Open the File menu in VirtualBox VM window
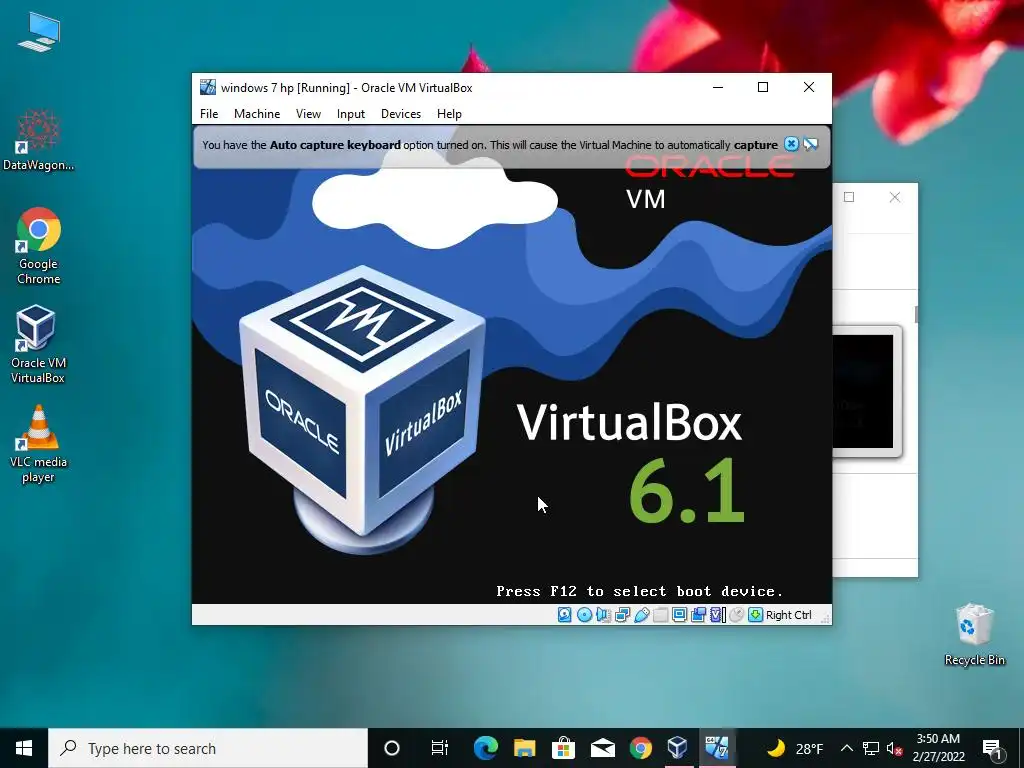Screen dimensions: 1024x768 [209, 114]
